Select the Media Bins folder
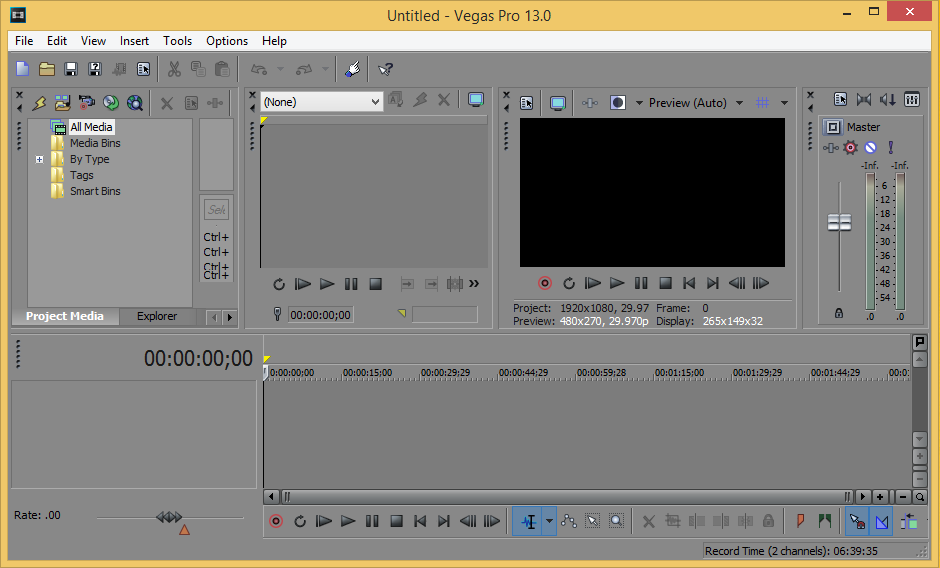Viewport: 940px width, 568px height. (95, 143)
